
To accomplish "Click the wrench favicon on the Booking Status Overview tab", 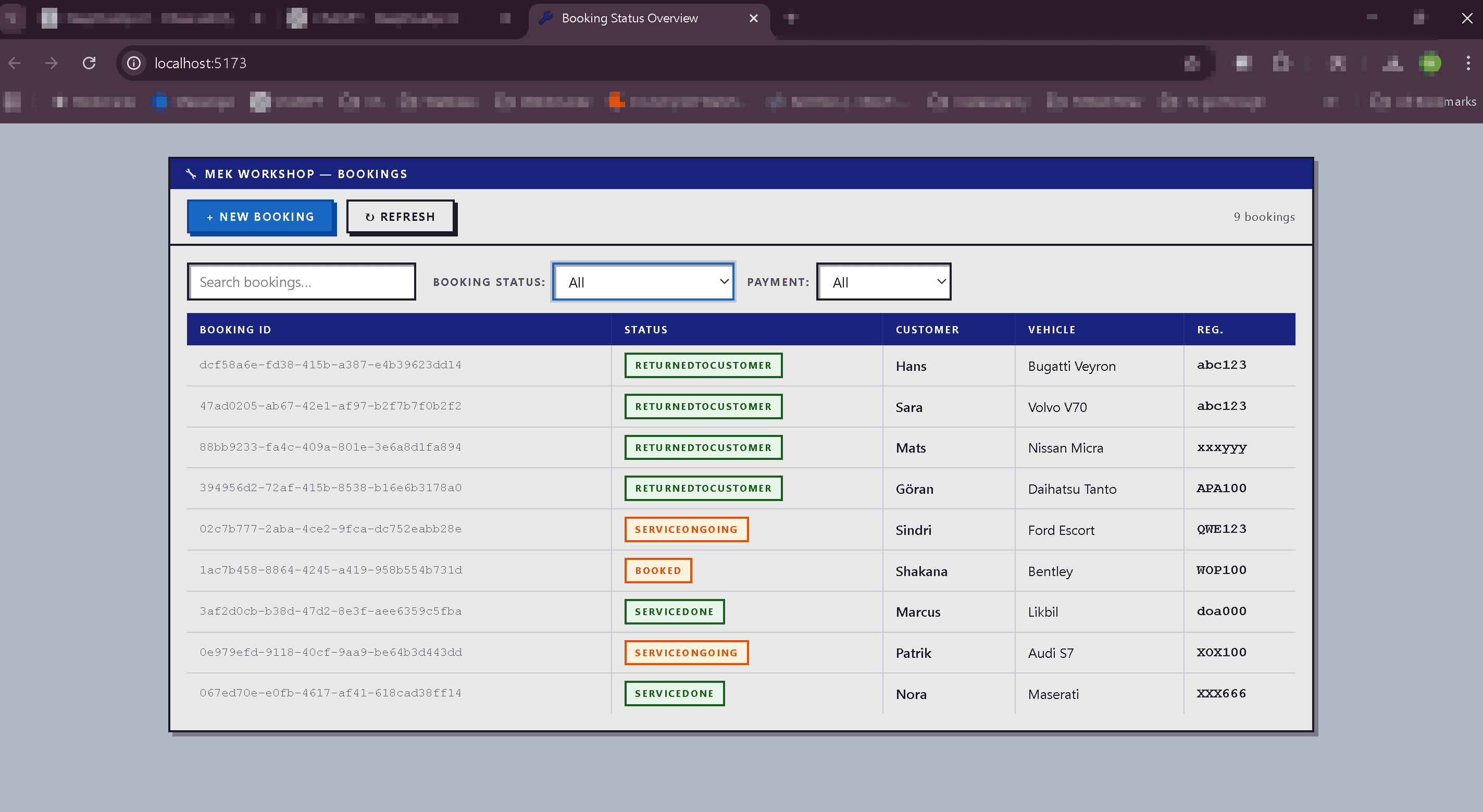I will (x=546, y=18).
